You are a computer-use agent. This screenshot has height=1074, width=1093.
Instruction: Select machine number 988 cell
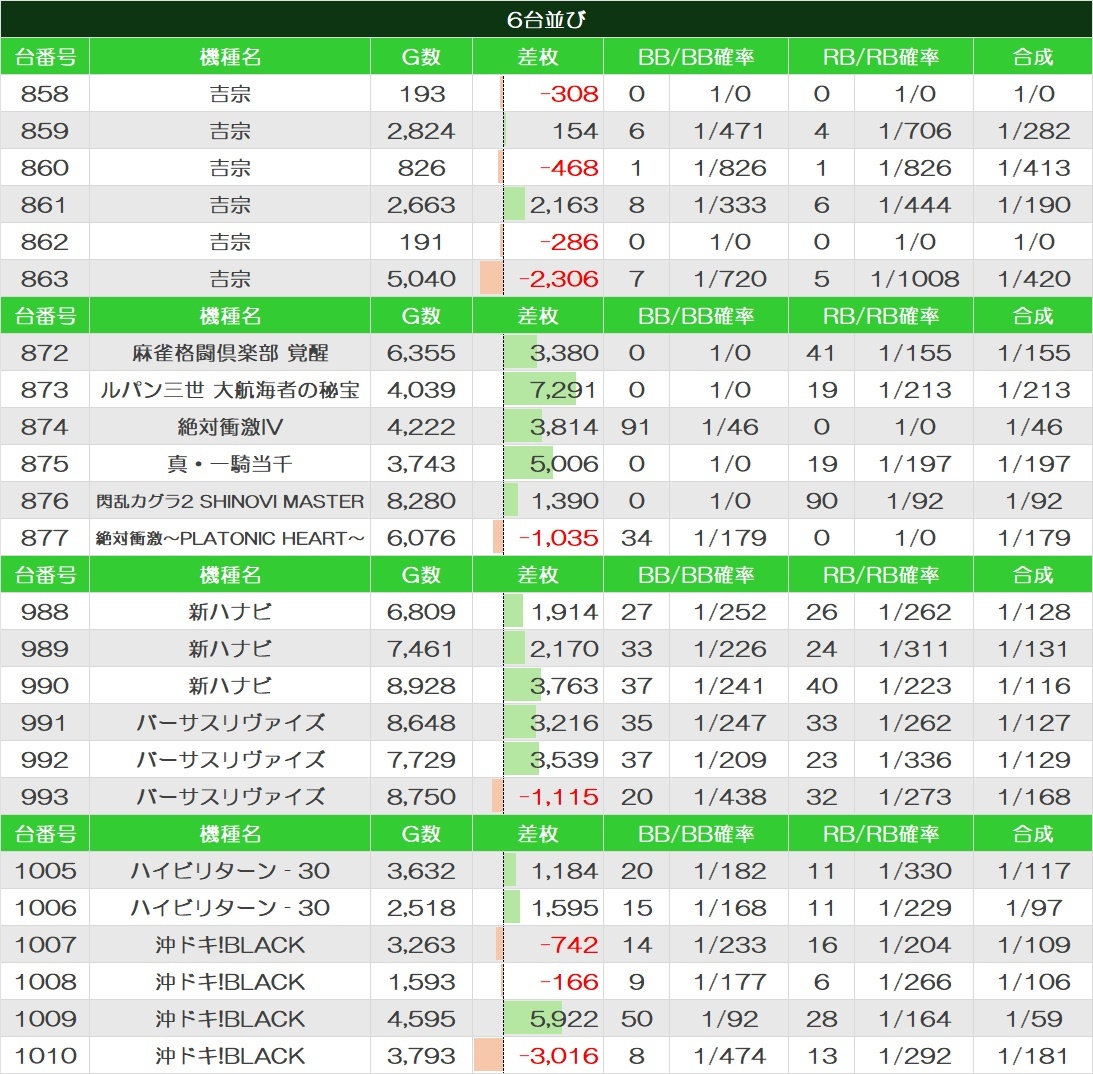pyautogui.click(x=45, y=612)
